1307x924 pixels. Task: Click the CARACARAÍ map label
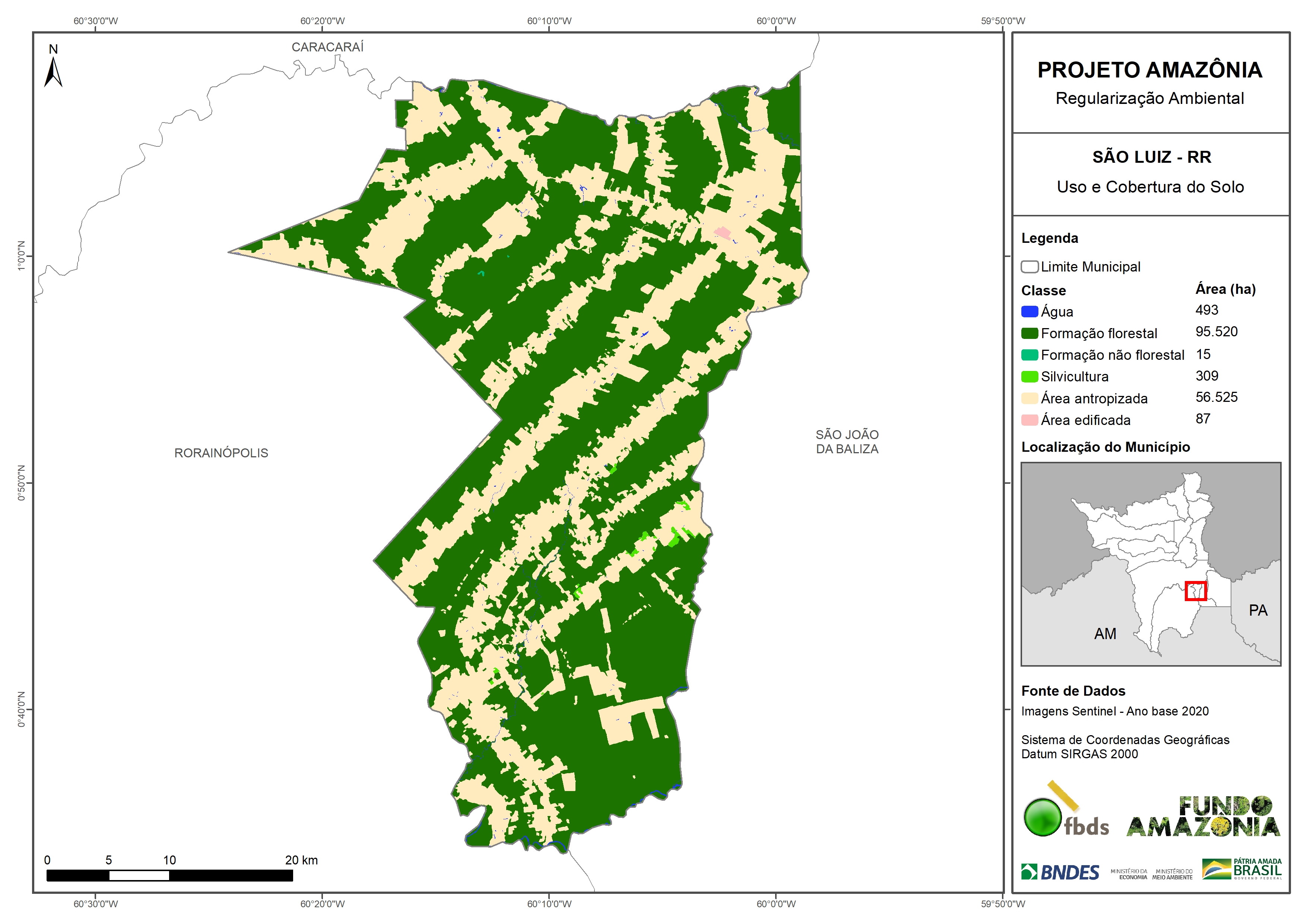click(327, 47)
